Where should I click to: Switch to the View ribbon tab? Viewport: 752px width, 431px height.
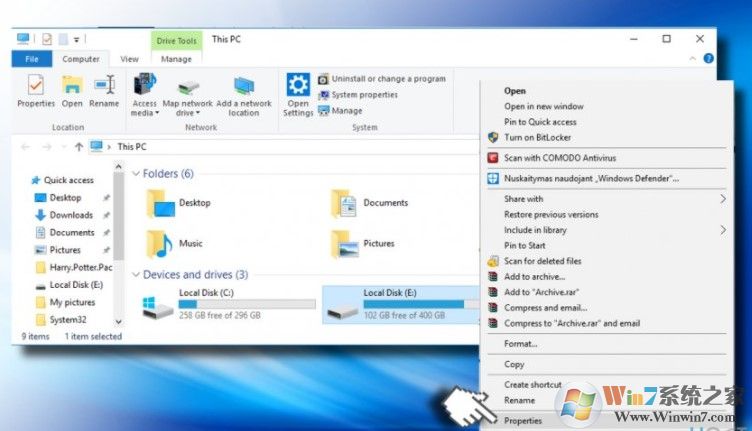(130, 59)
